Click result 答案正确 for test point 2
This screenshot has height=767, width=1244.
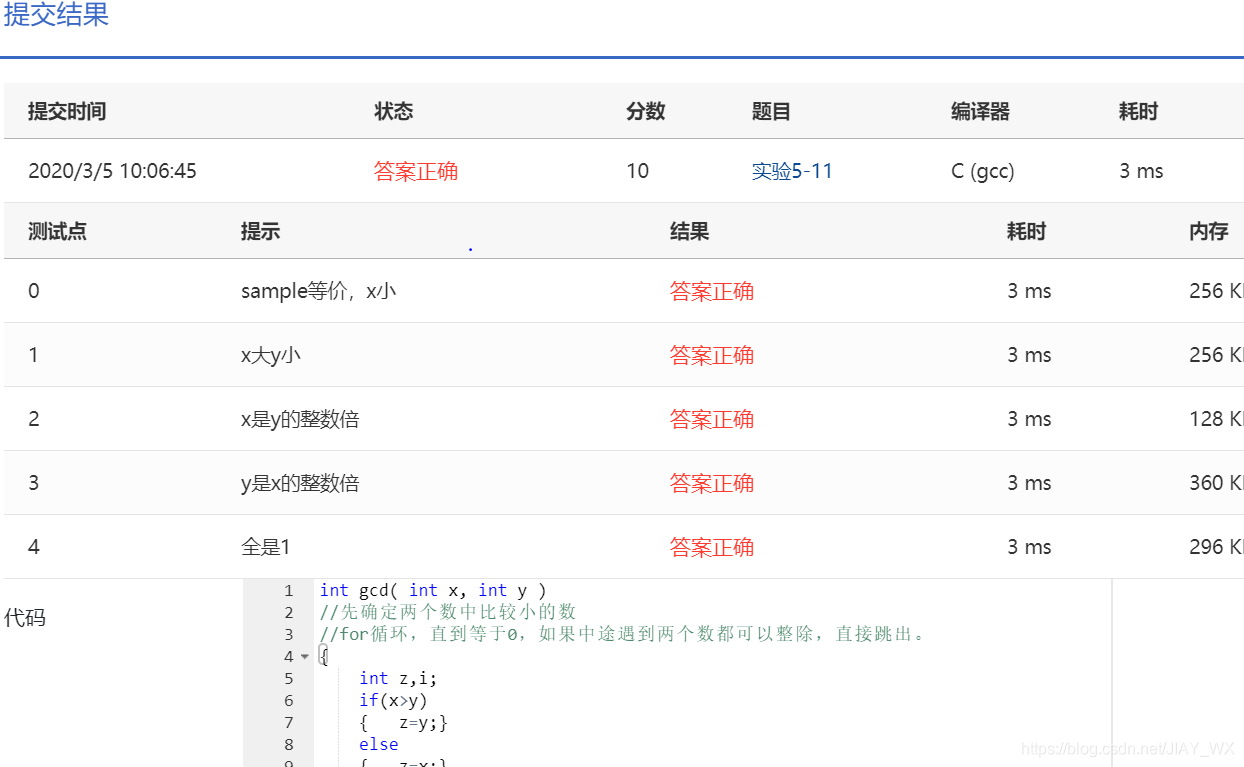tap(712, 419)
